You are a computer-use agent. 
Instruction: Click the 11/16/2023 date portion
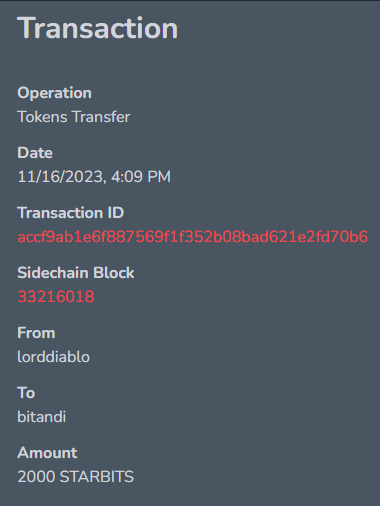tap(62, 177)
